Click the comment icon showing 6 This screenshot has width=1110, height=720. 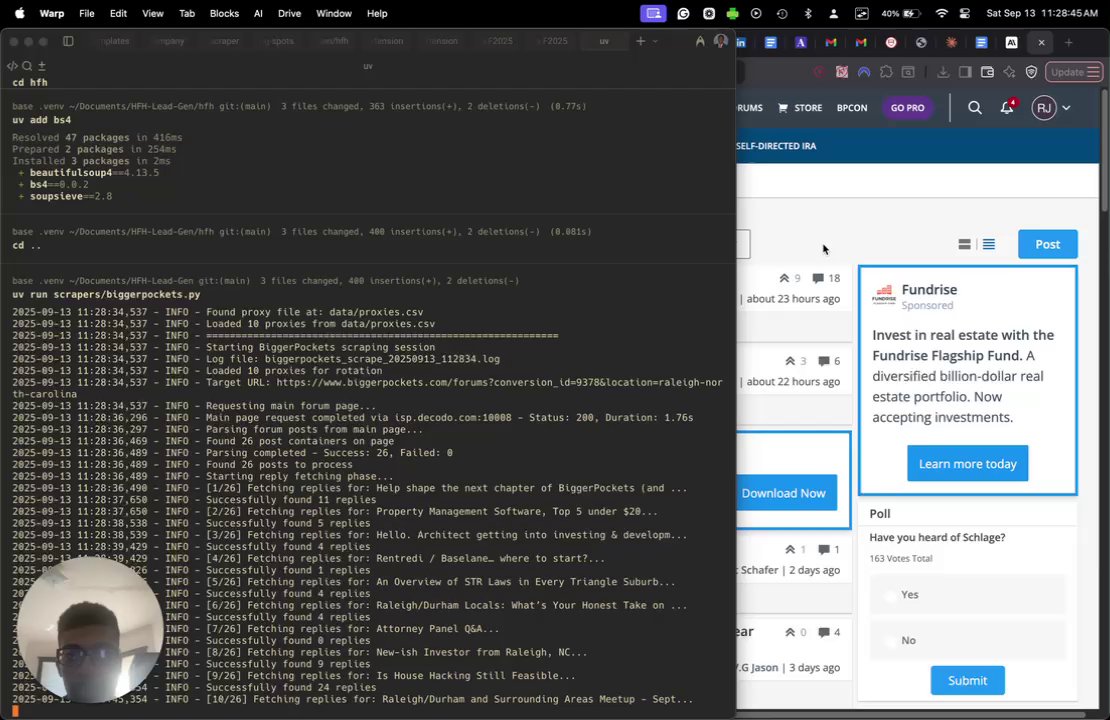coord(823,361)
